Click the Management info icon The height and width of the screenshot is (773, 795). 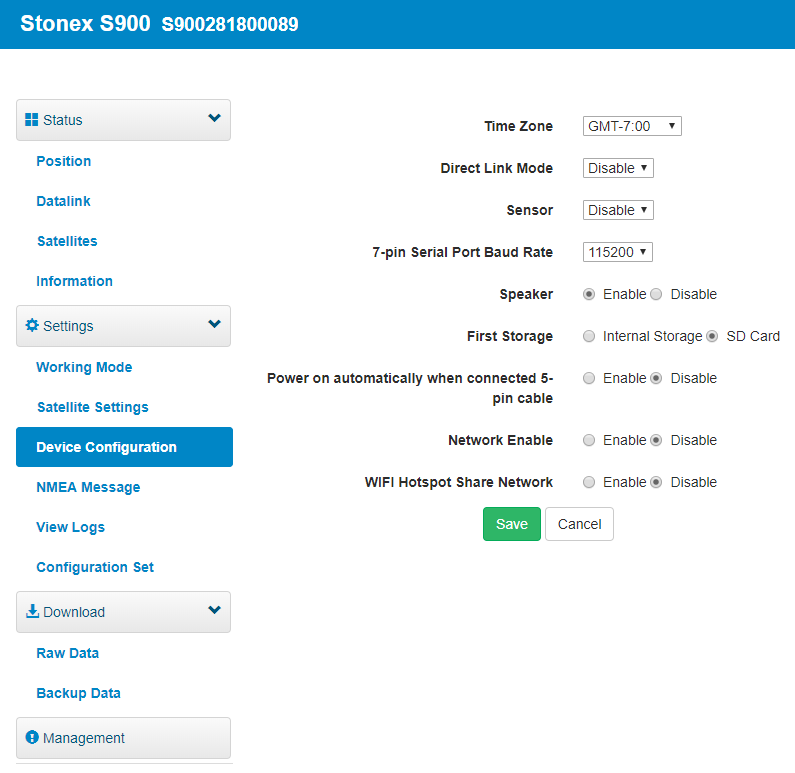tap(32, 737)
